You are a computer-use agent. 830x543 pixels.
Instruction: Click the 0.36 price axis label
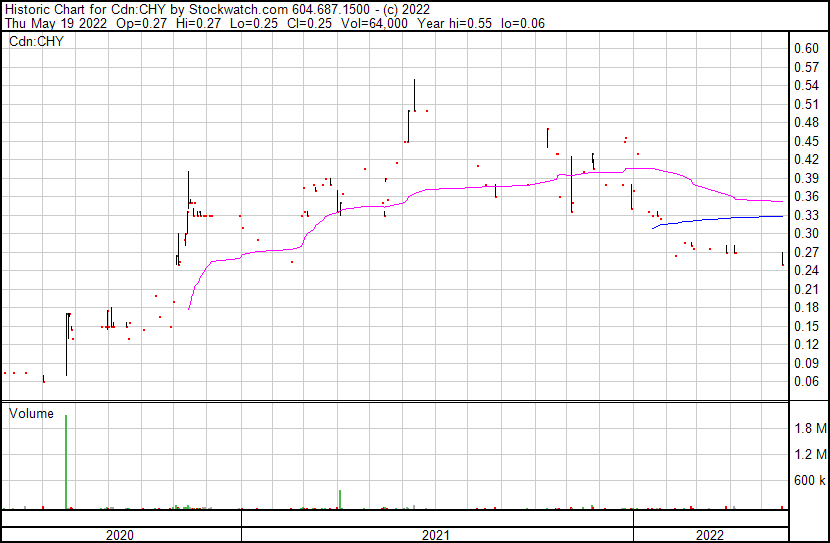tap(806, 196)
